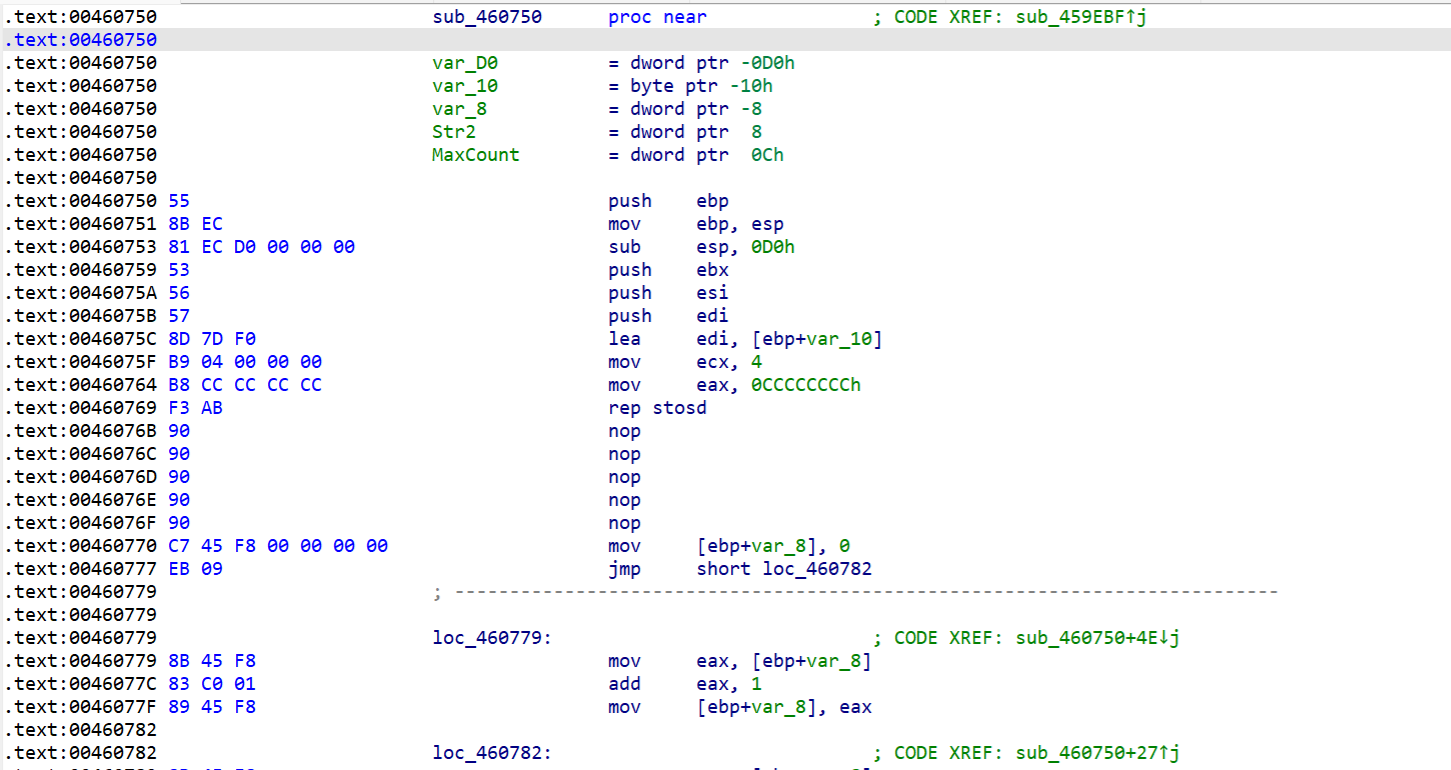This screenshot has height=770, width=1451.
Task: Click the sub_460750 name before proc near
Action: [x=487, y=17]
